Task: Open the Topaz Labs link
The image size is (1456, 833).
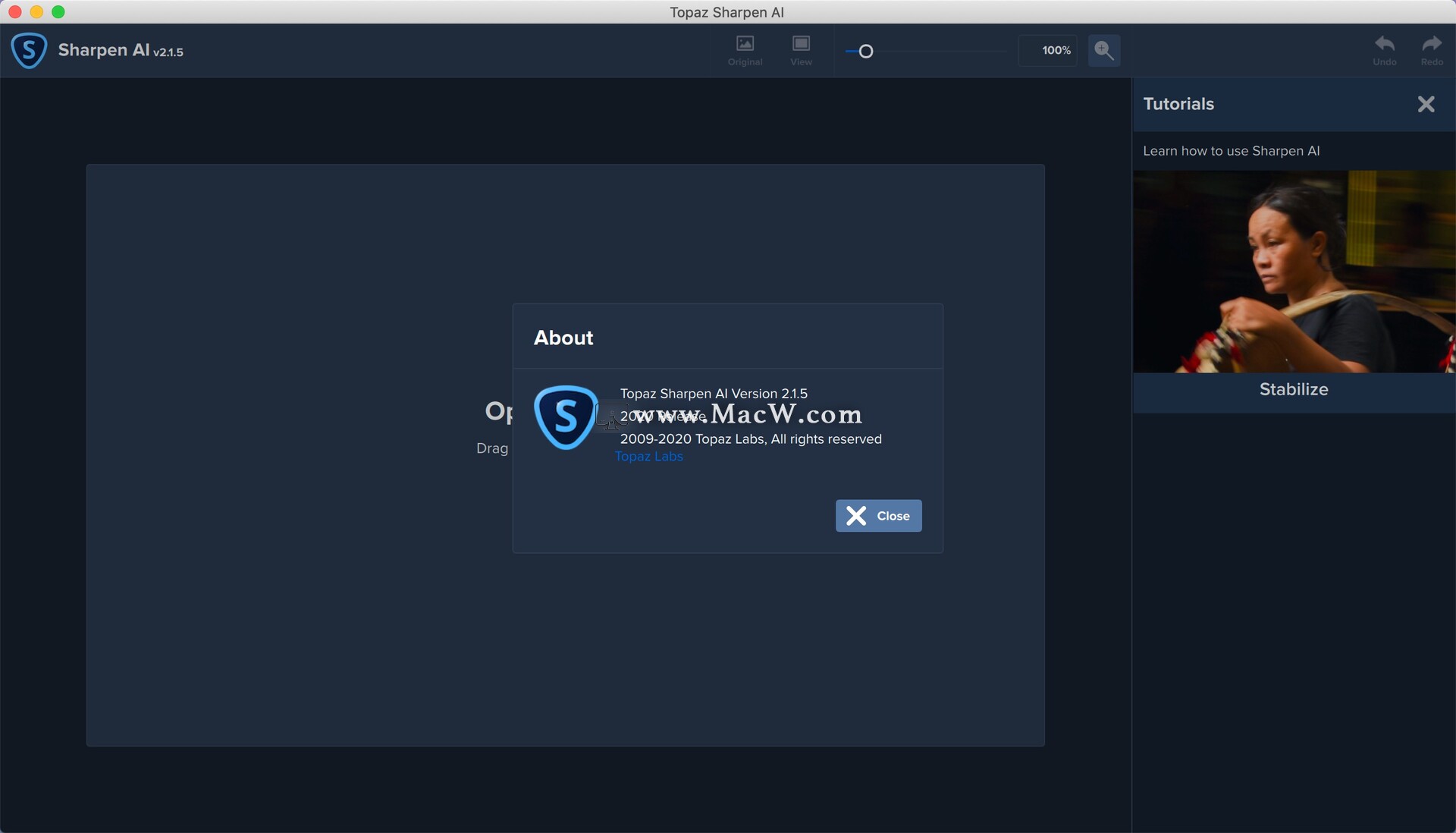Action: [648, 456]
